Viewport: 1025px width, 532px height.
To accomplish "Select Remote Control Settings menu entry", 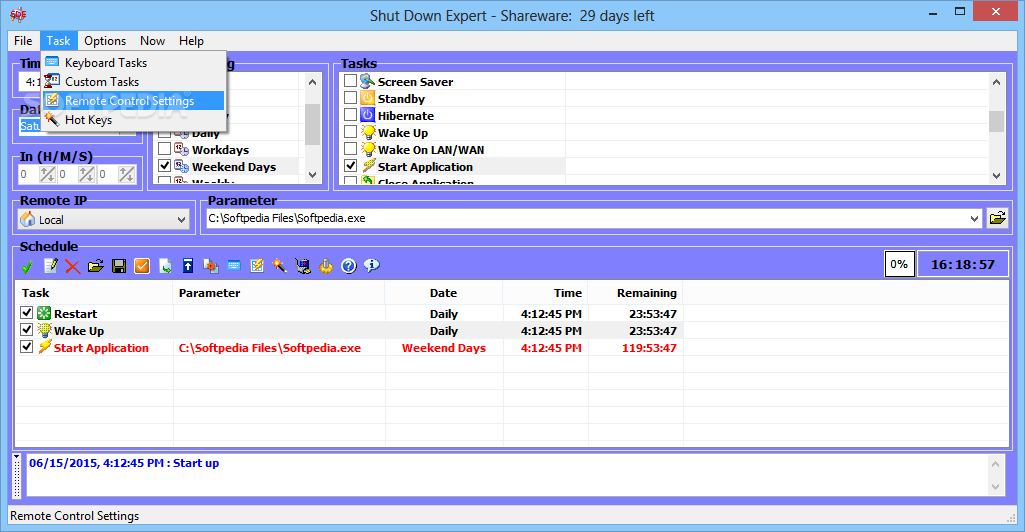I will (133, 101).
